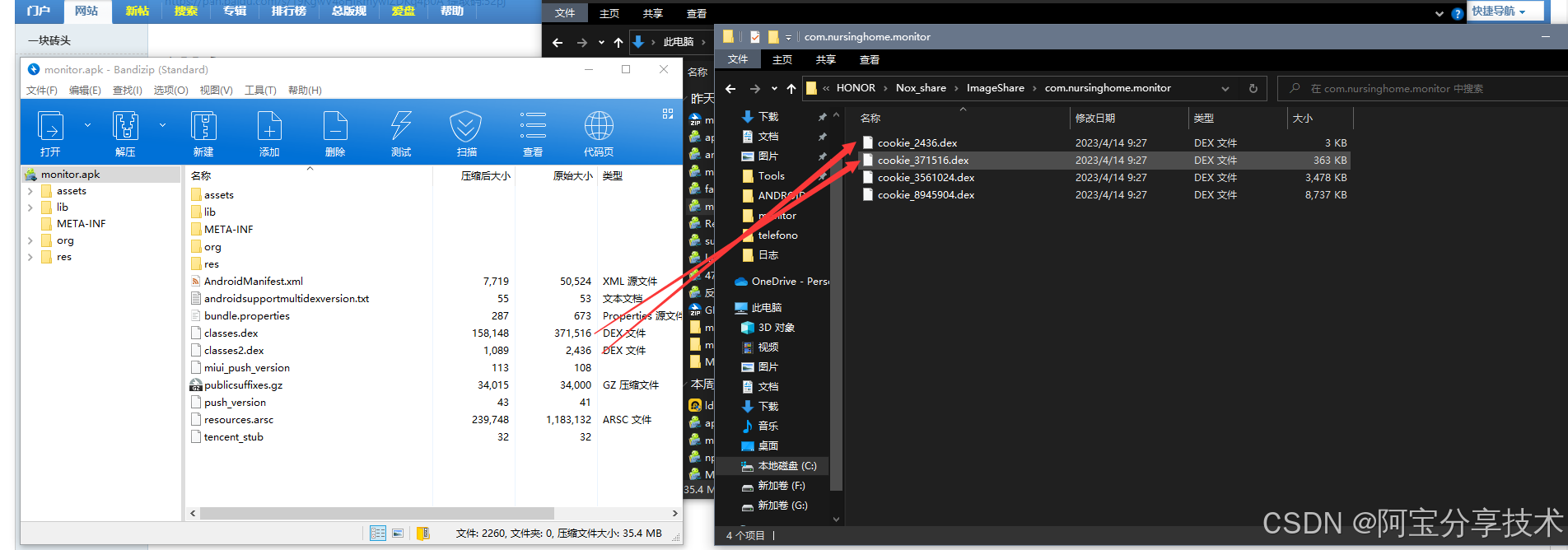This screenshot has width=1568, height=550.
Task: Select the image preview icon in Bandizip status bar
Action: click(398, 533)
